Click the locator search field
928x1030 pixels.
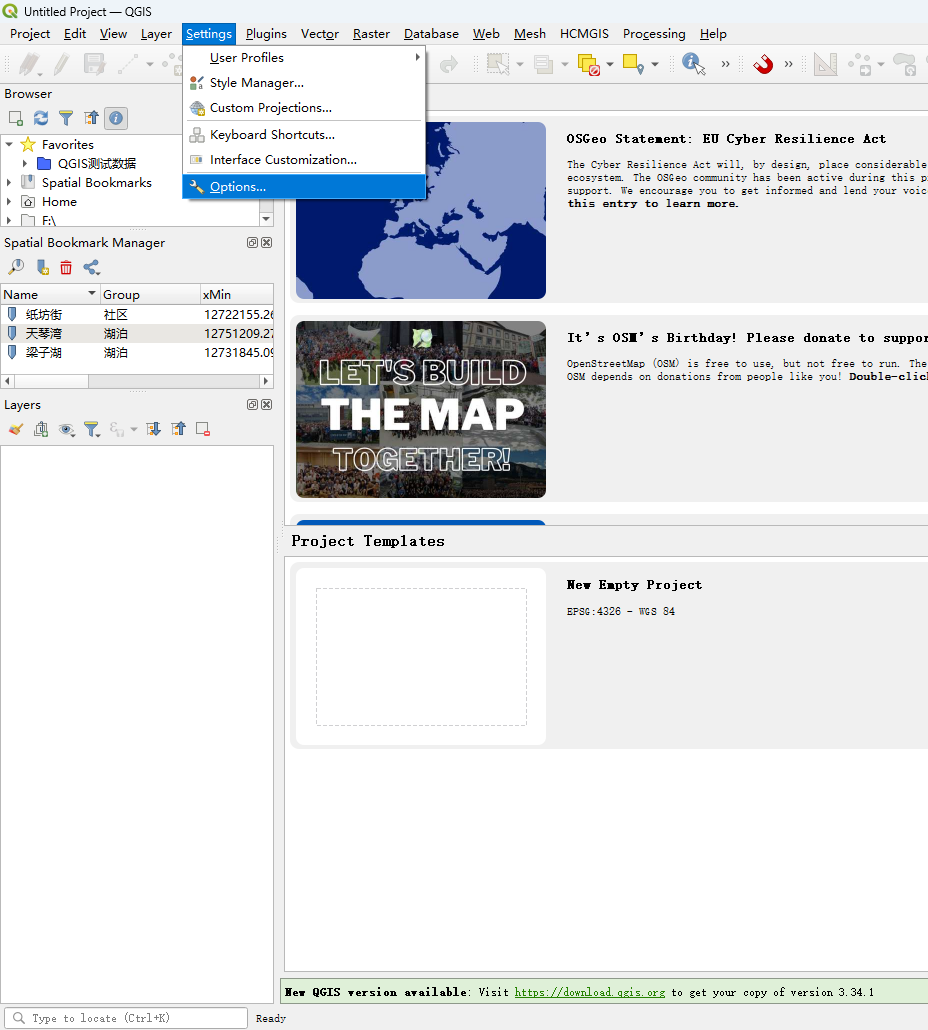[x=126, y=1018]
